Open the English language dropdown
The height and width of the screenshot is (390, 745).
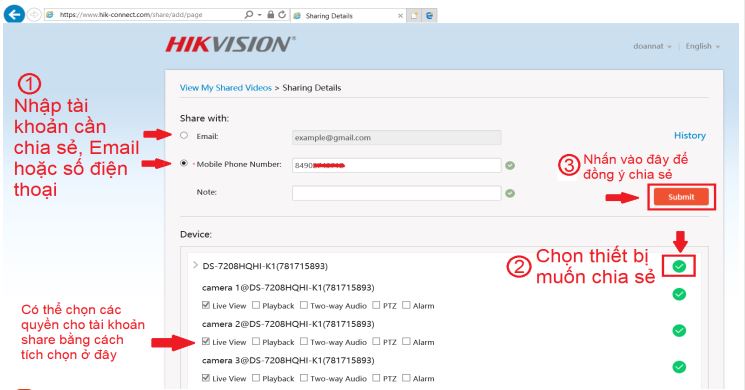702,46
